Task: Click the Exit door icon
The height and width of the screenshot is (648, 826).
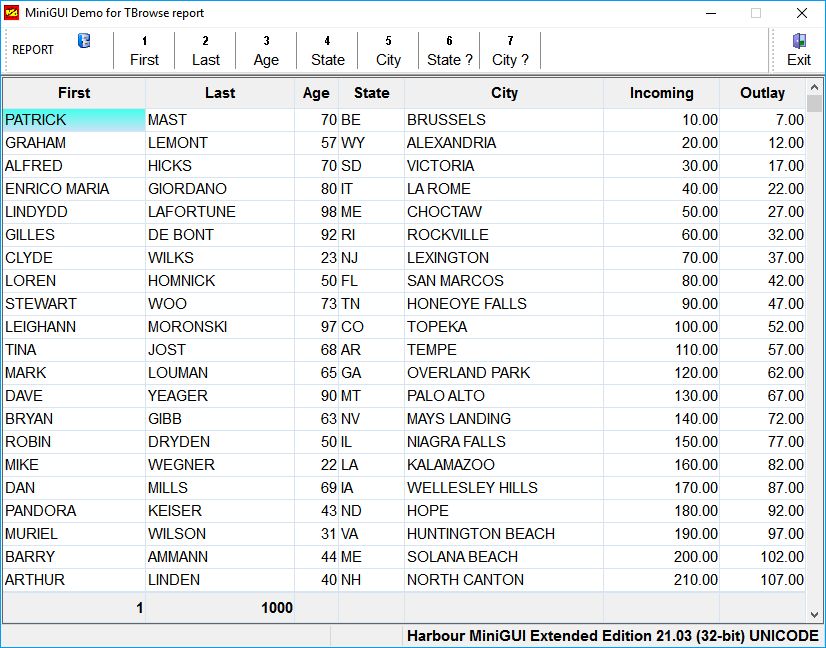Action: tap(799, 41)
